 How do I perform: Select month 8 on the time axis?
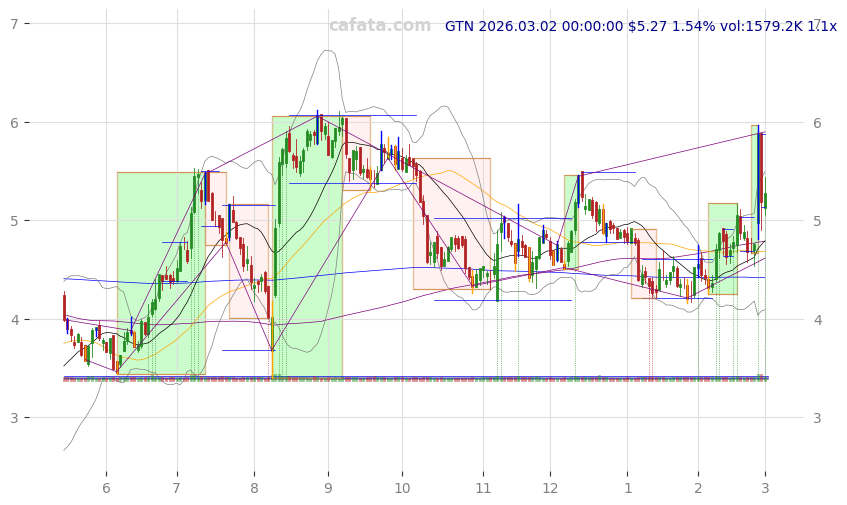[x=254, y=488]
